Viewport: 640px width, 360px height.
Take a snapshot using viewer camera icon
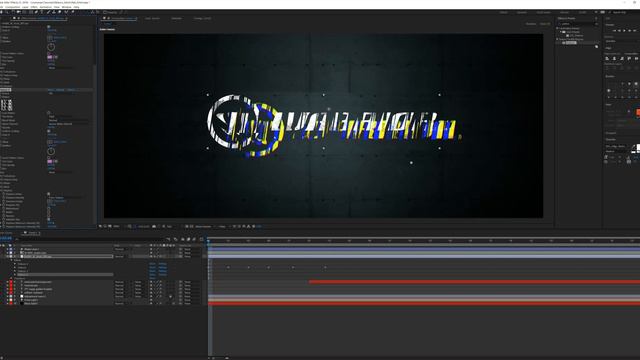pyautogui.click(x=154, y=226)
